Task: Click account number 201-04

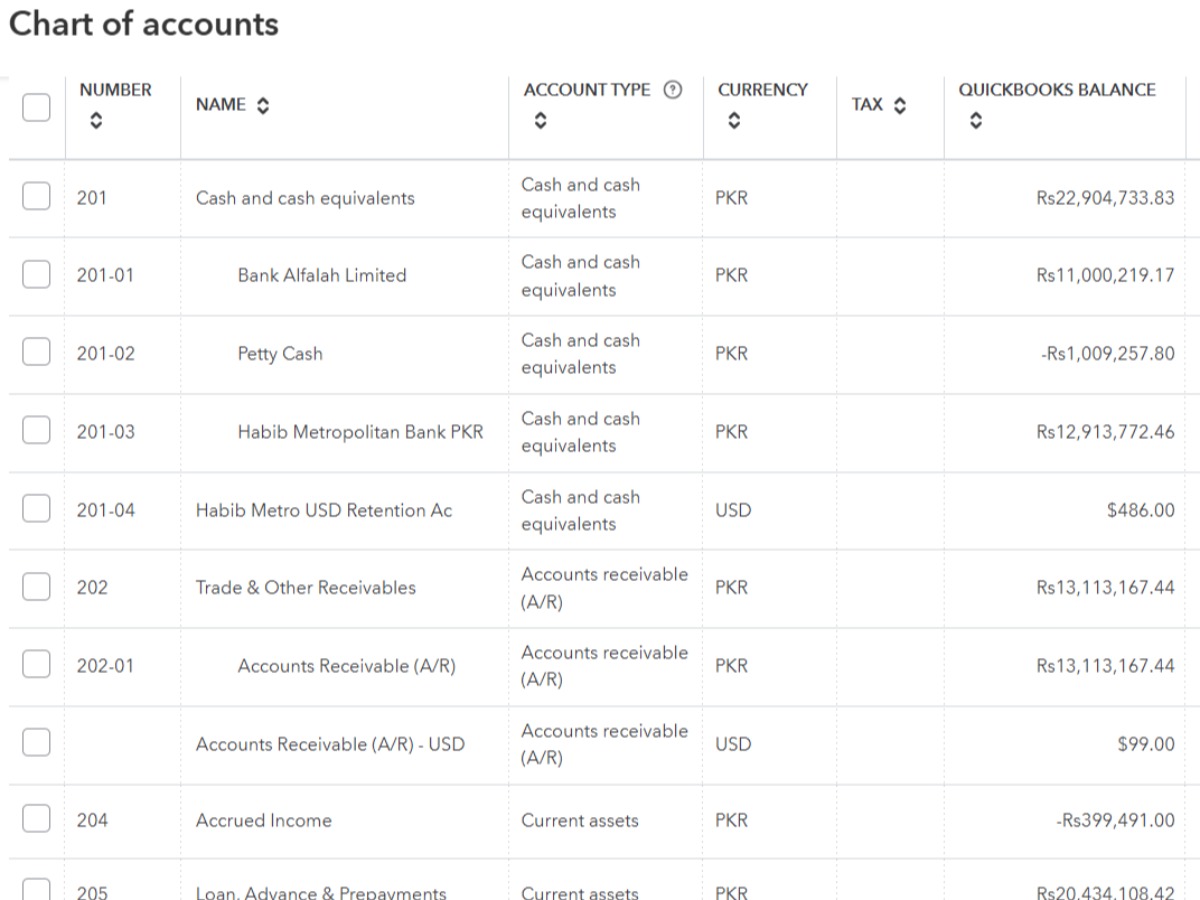Action: pyautogui.click(x=106, y=510)
